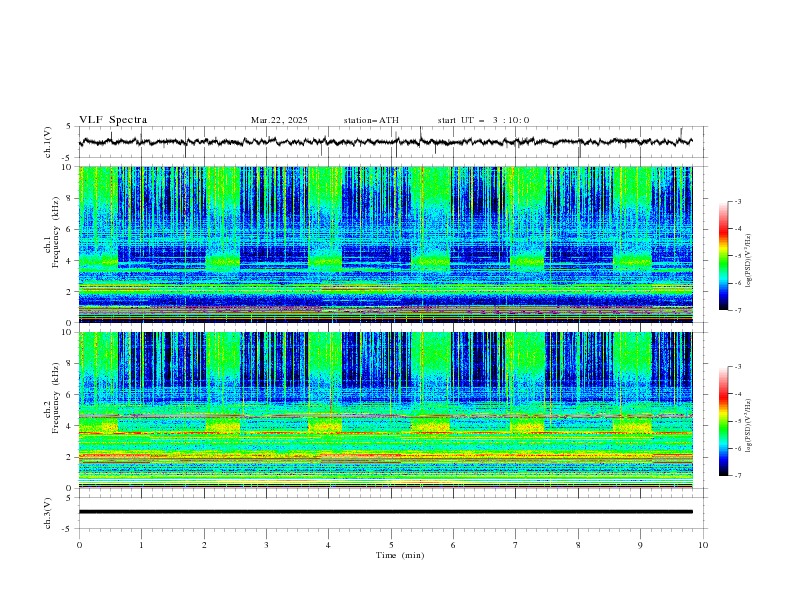
Task: Click the ch.1 "log(PSD)(V²/Hz)" colorbar label
Action: (749, 261)
